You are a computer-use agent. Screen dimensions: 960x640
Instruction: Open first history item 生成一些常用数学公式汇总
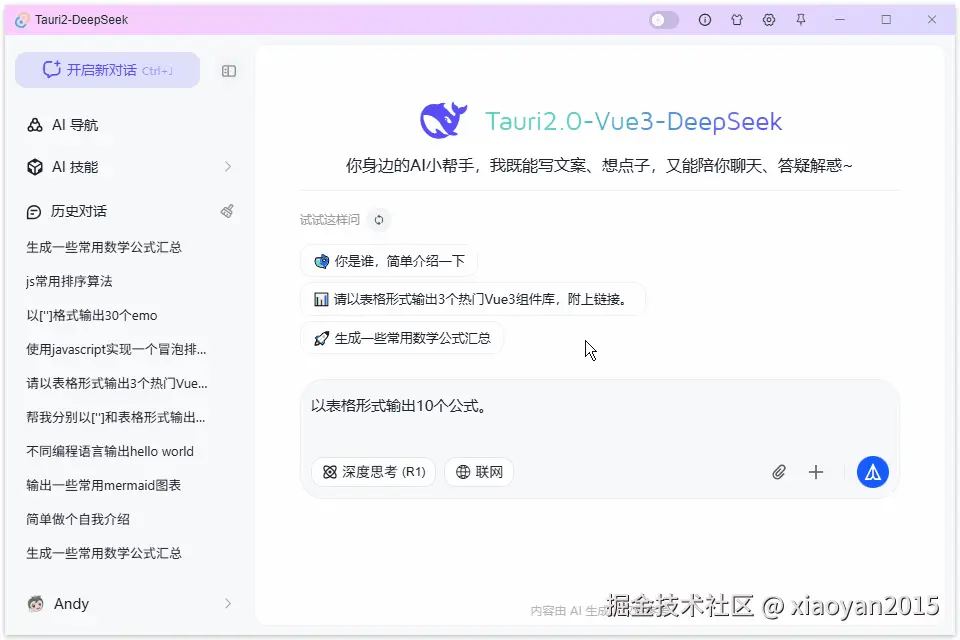point(104,247)
